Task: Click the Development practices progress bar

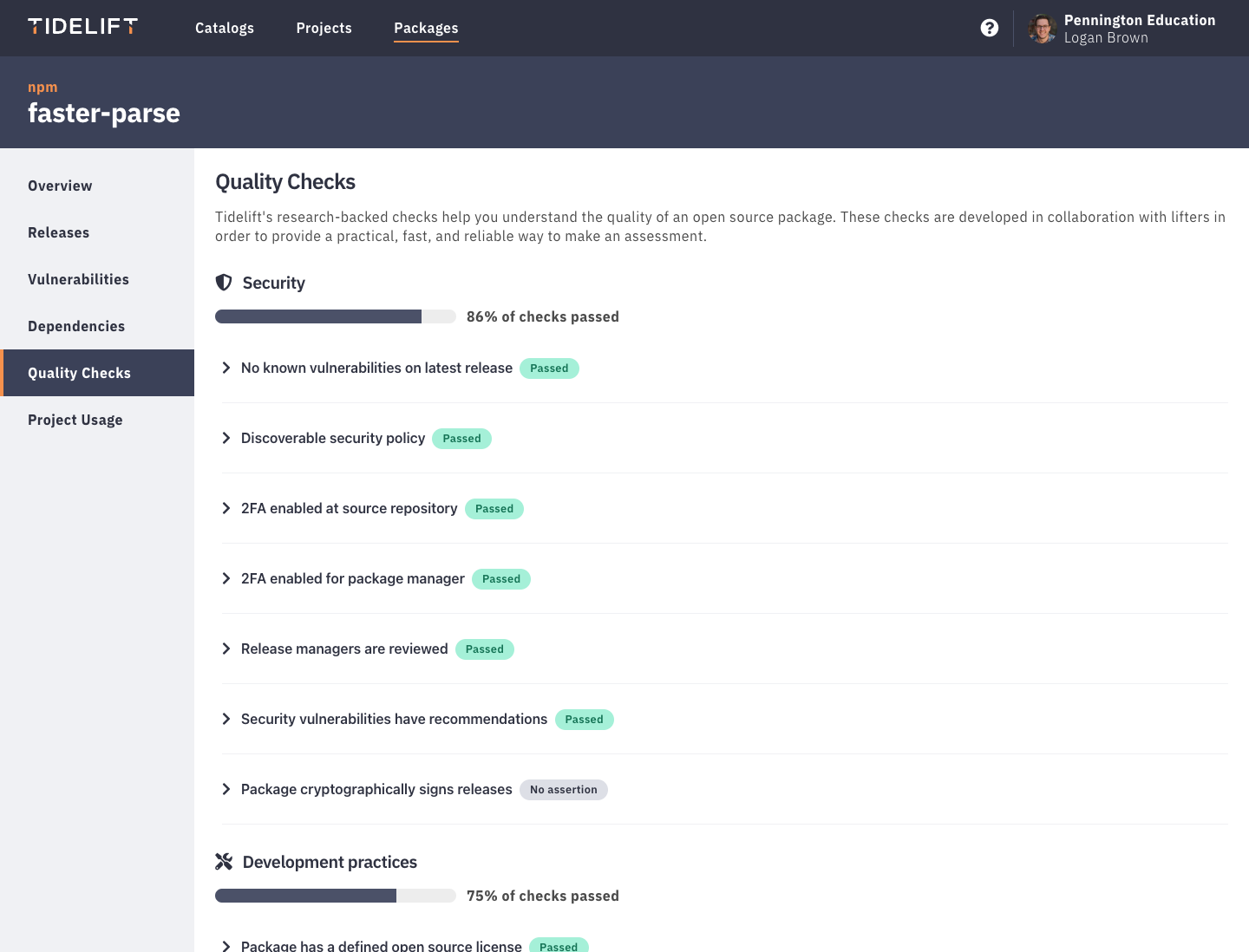Action: click(336, 896)
